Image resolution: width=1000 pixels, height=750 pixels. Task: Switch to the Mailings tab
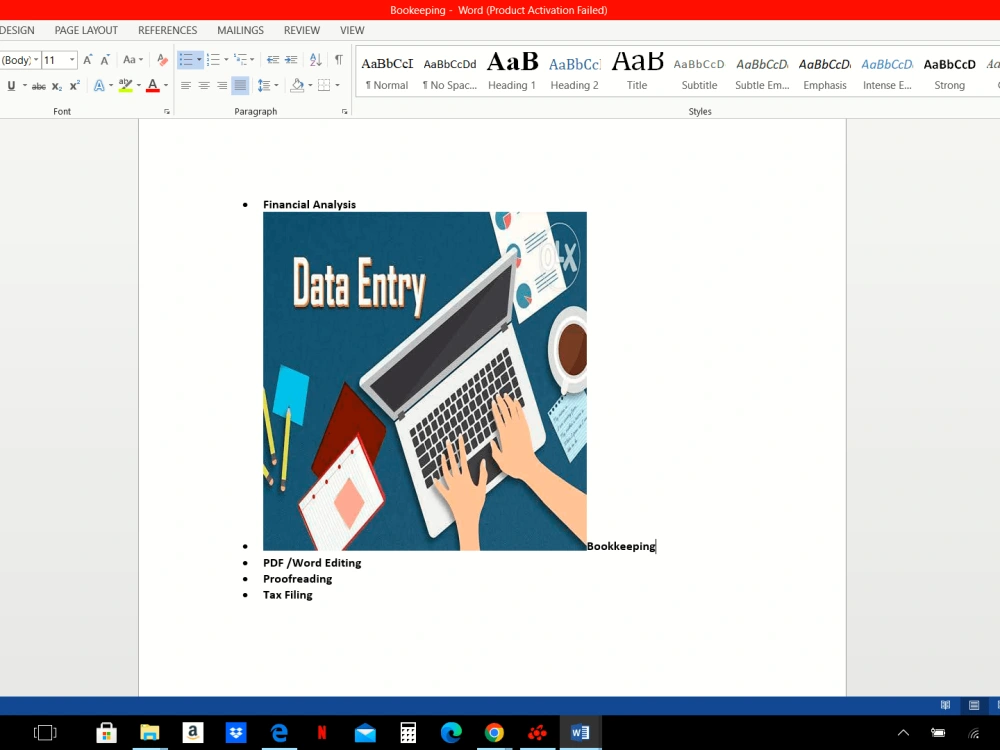click(x=240, y=30)
